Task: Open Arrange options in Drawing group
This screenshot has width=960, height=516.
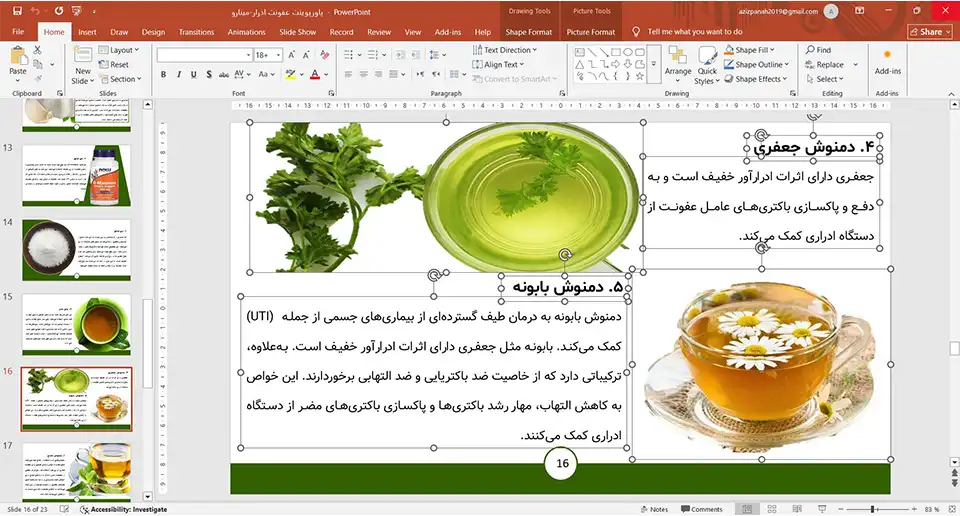Action: coord(678,64)
